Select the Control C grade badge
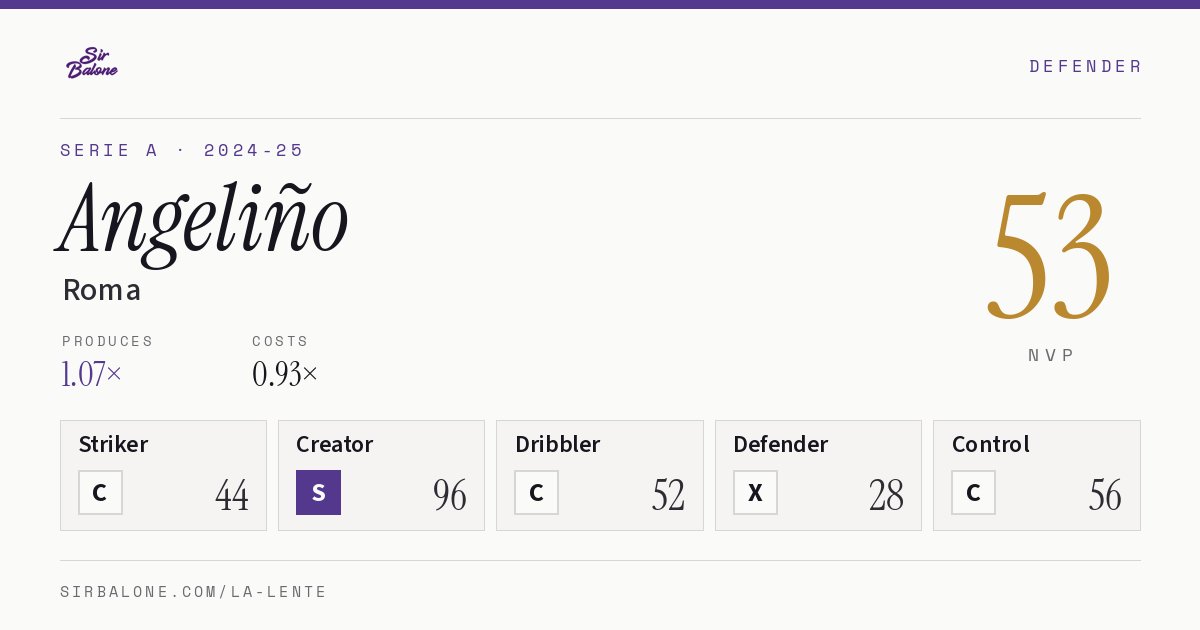This screenshot has height=630, width=1200. pyautogui.click(x=973, y=492)
